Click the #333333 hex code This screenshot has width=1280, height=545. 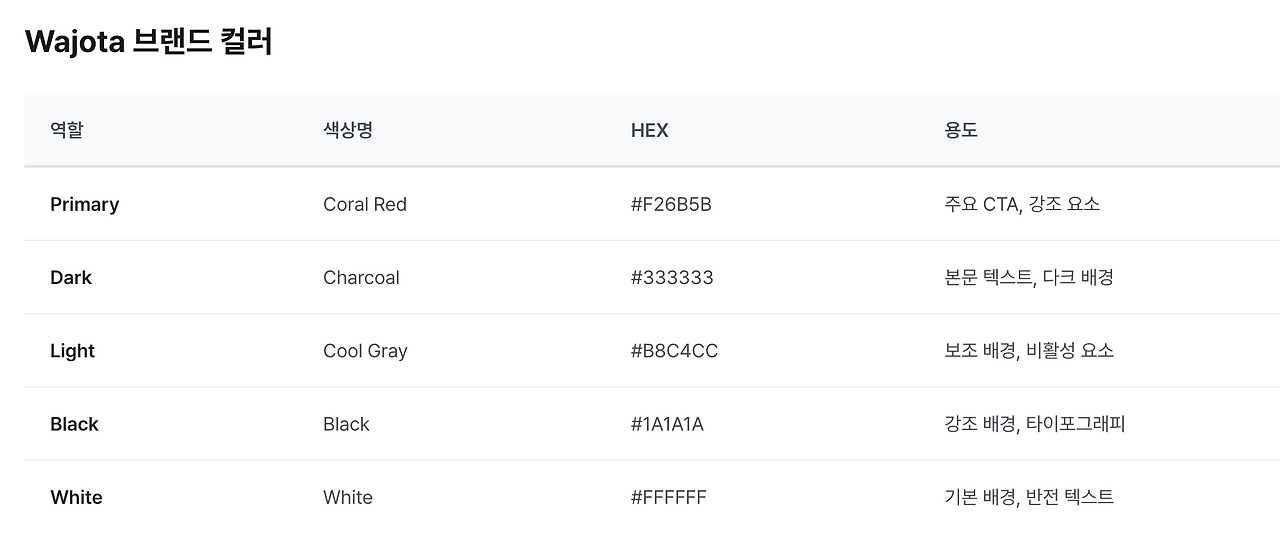672,277
